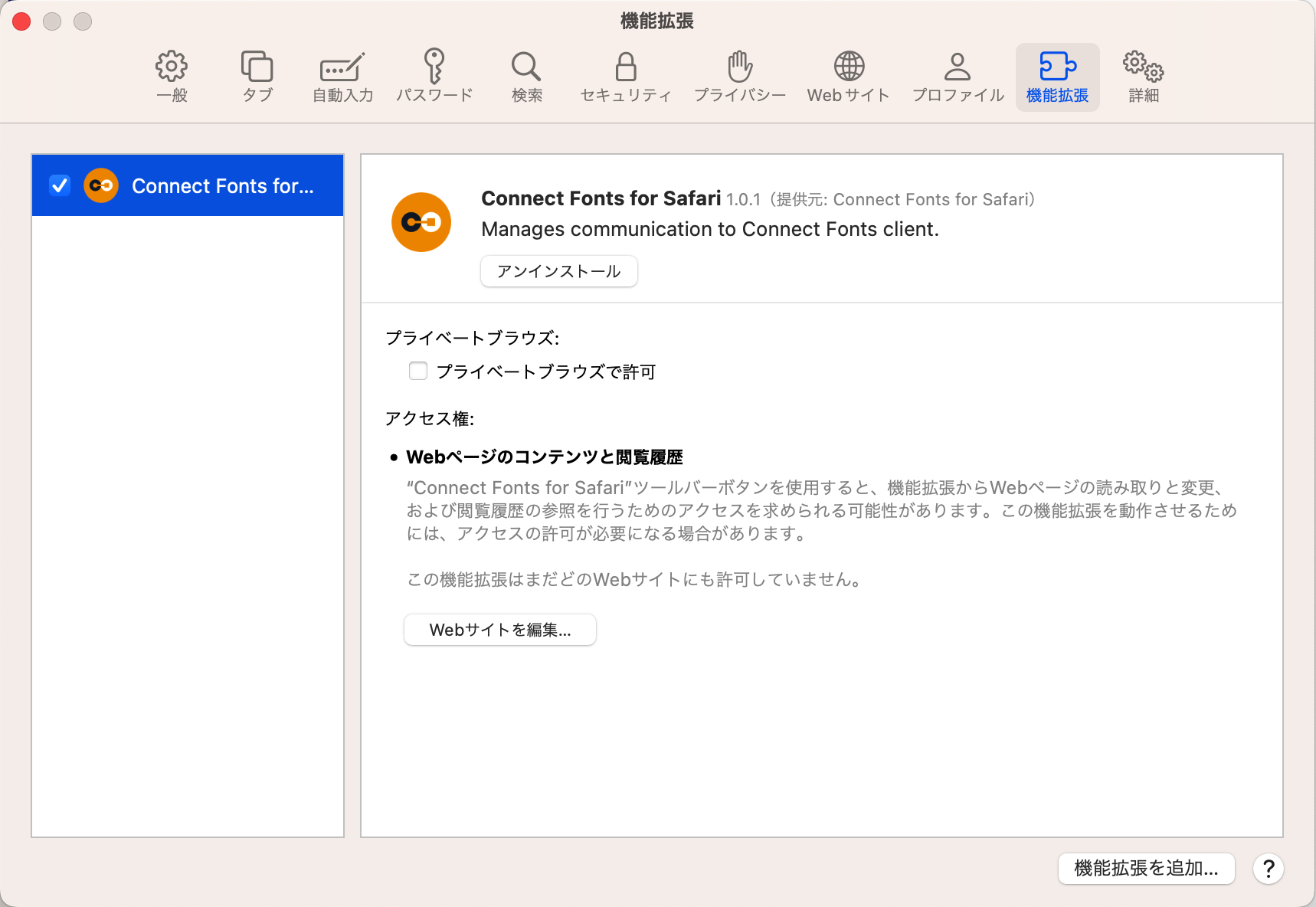Image resolution: width=1316 pixels, height=907 pixels.
Task: Open the プロファイル (Profiles) pane
Action: [x=958, y=77]
